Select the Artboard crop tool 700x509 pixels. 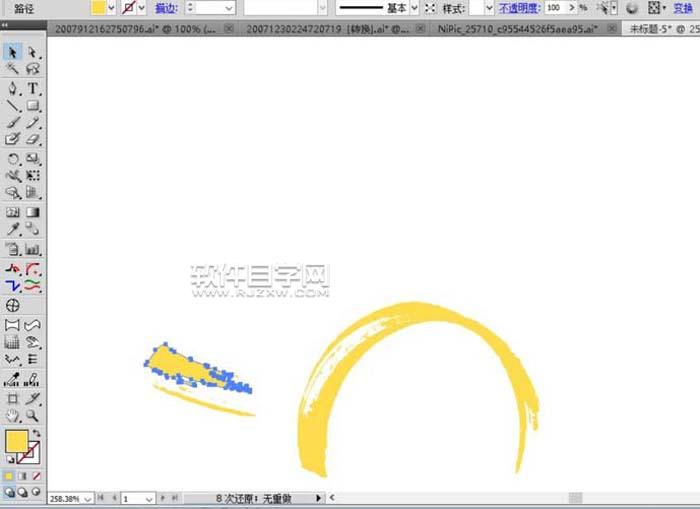(x=12, y=398)
